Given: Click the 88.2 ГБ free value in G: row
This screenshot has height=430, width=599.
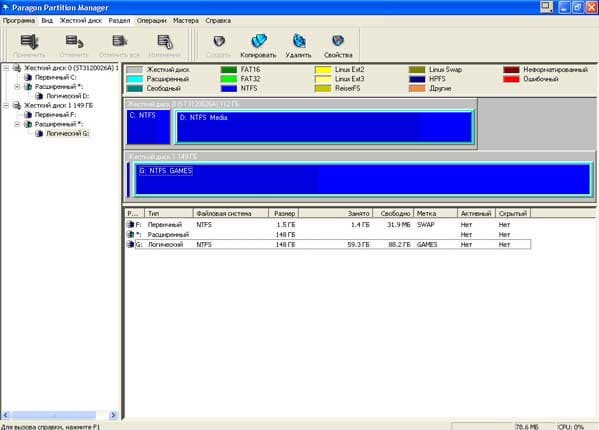Looking at the screenshot, I should [399, 244].
